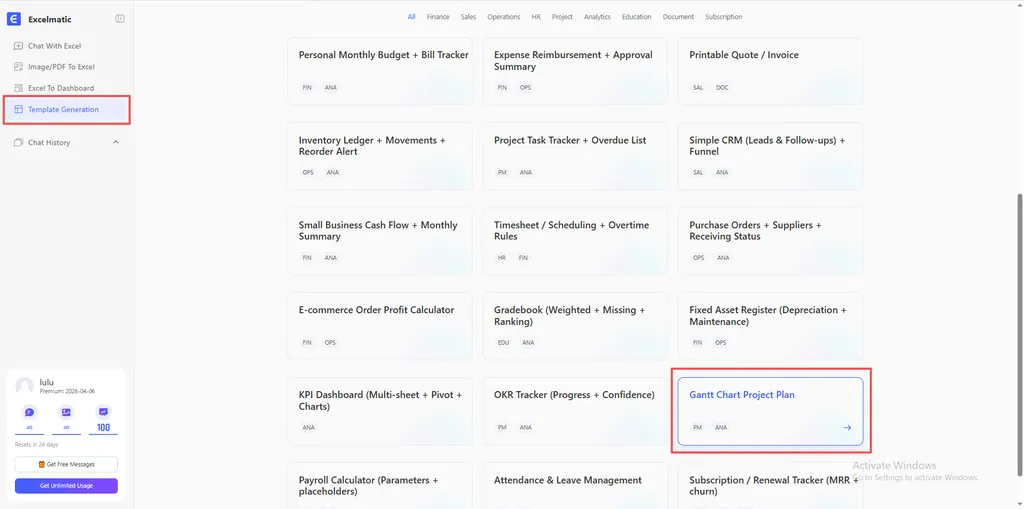
Task: Click the image conversion quota icon
Action: 66,412
